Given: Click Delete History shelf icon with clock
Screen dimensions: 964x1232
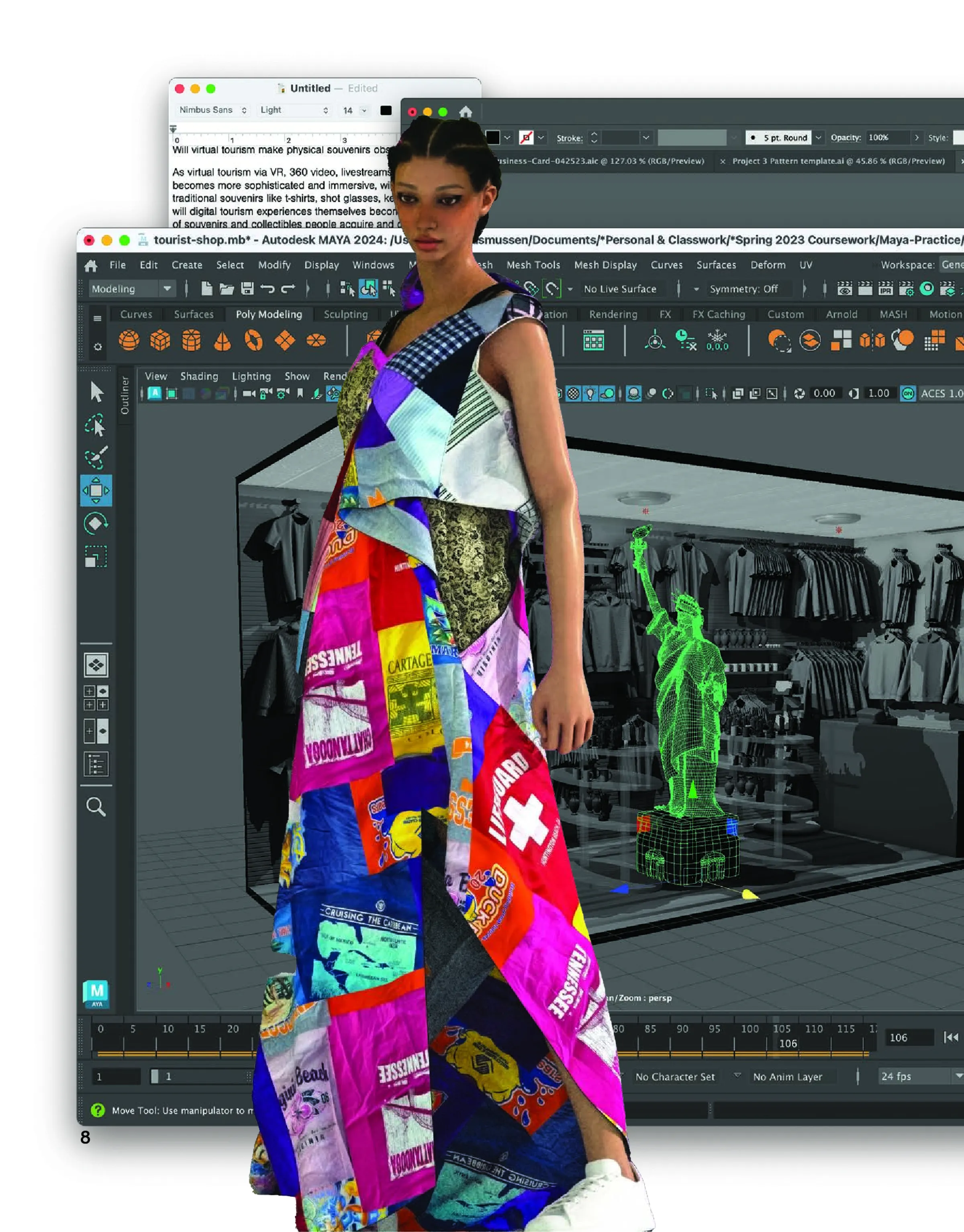Looking at the screenshot, I should pyautogui.click(x=686, y=340).
